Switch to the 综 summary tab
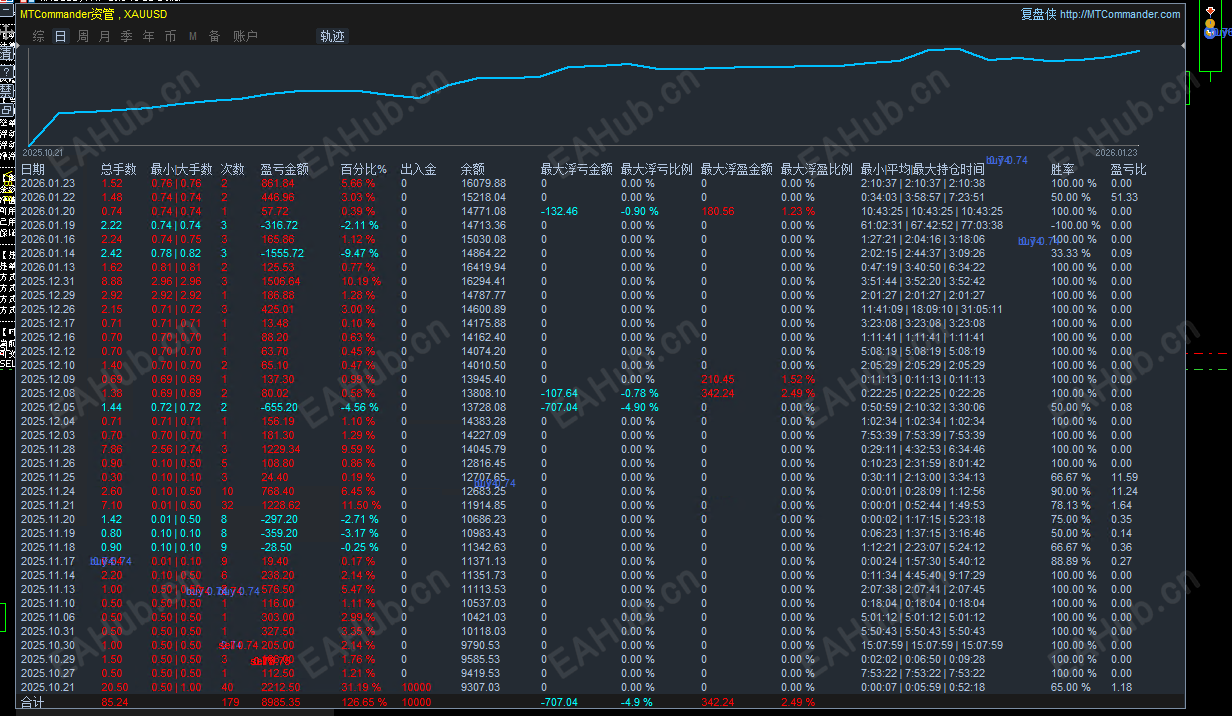Screen dimensions: 1232x716 tap(37, 35)
